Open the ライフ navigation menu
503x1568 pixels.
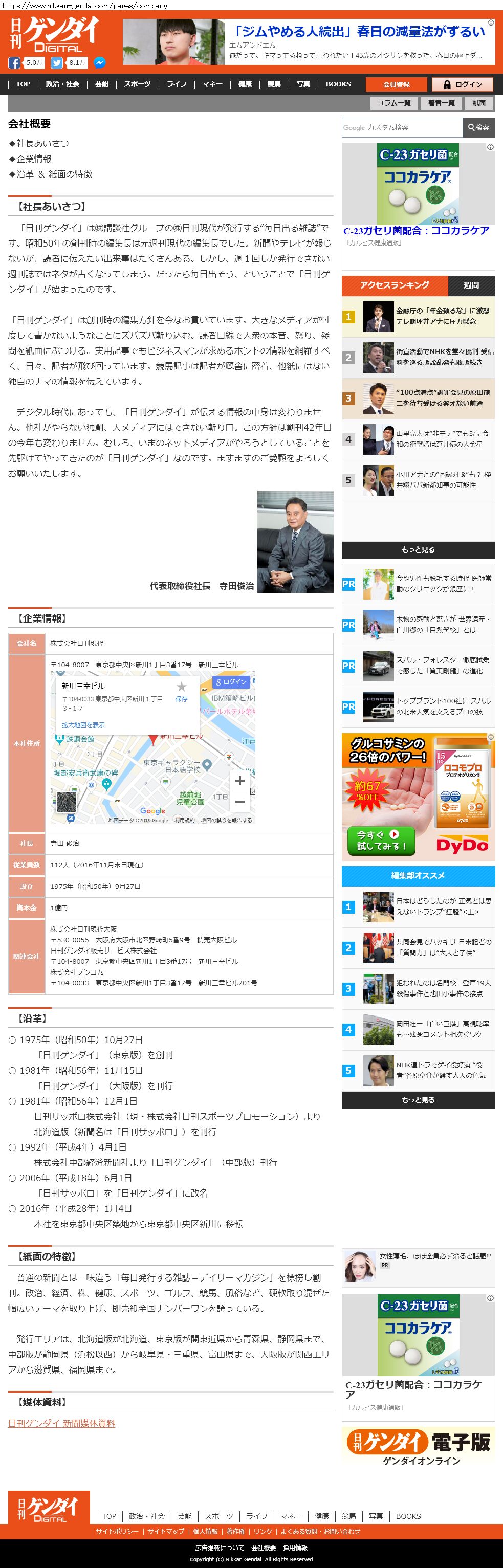(177, 84)
